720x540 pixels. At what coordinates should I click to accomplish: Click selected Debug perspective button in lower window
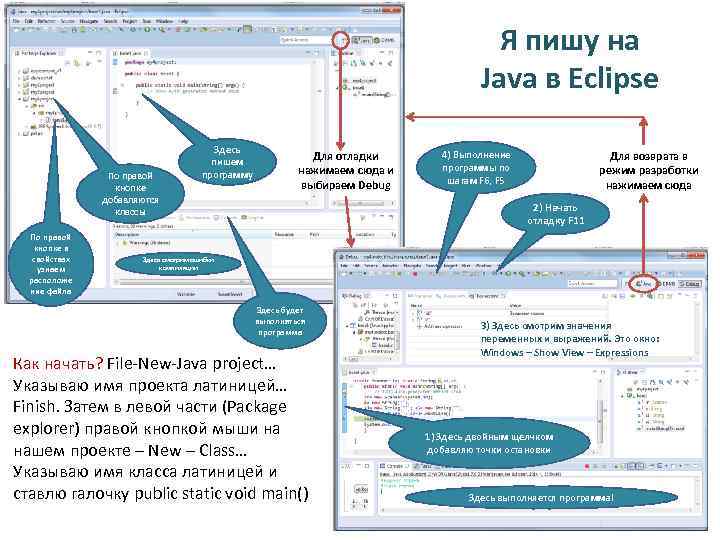690,284
